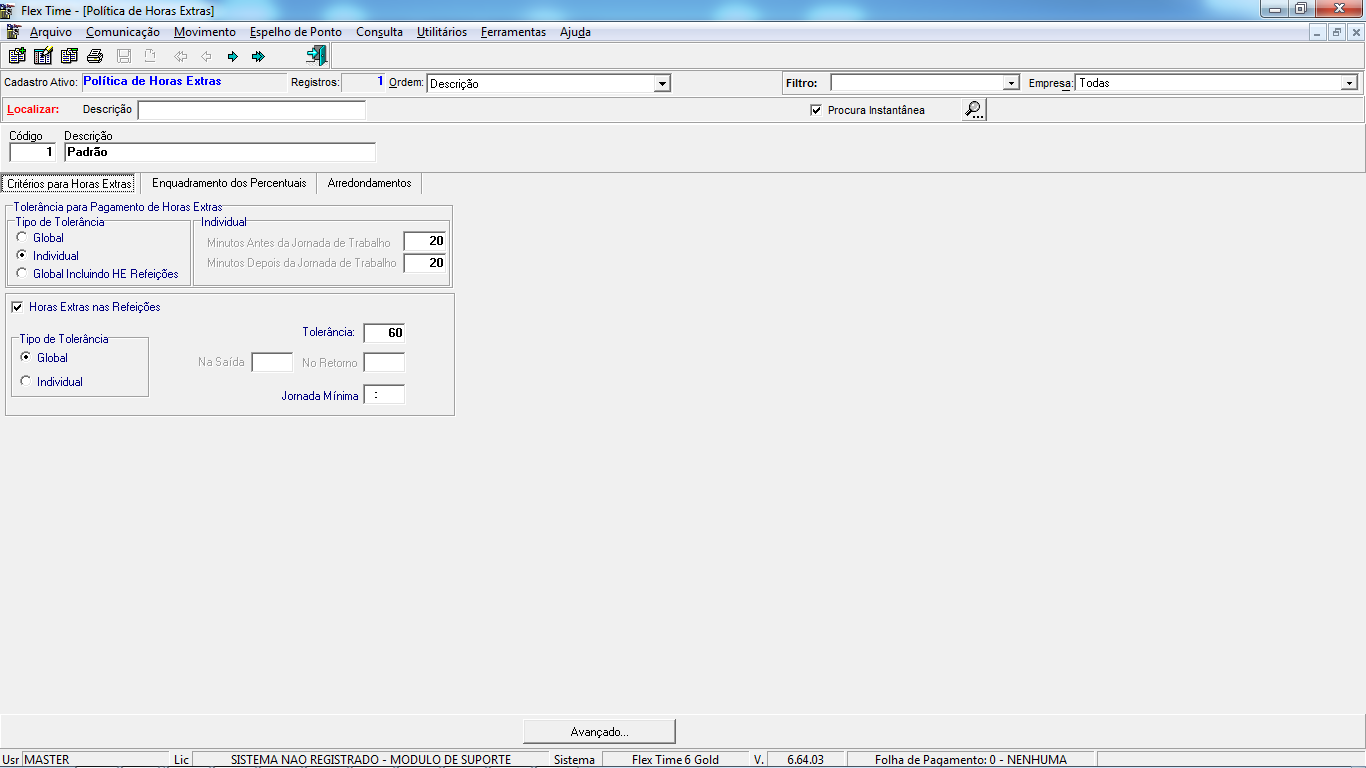Click the Flex Time 6 Gold status entry
Image resolution: width=1366 pixels, height=768 pixels.
pos(675,760)
